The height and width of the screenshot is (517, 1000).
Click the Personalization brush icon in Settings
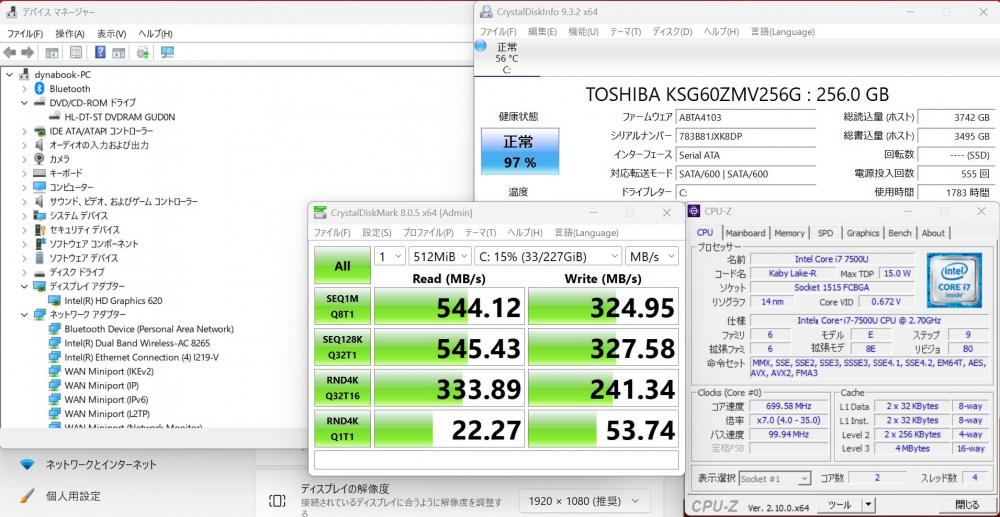coord(27,495)
